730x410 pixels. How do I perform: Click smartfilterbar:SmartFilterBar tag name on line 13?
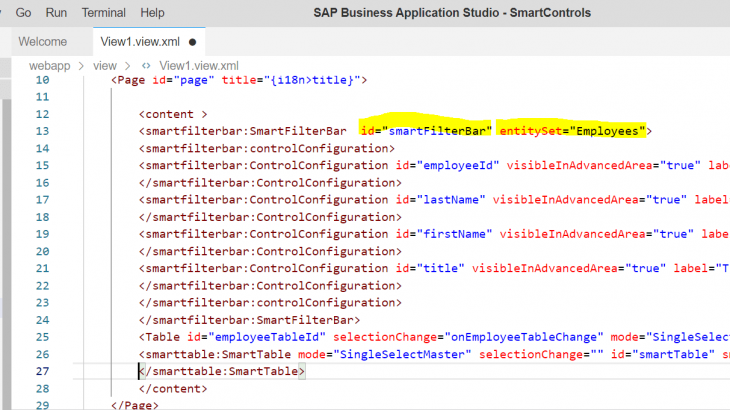pyautogui.click(x=246, y=131)
